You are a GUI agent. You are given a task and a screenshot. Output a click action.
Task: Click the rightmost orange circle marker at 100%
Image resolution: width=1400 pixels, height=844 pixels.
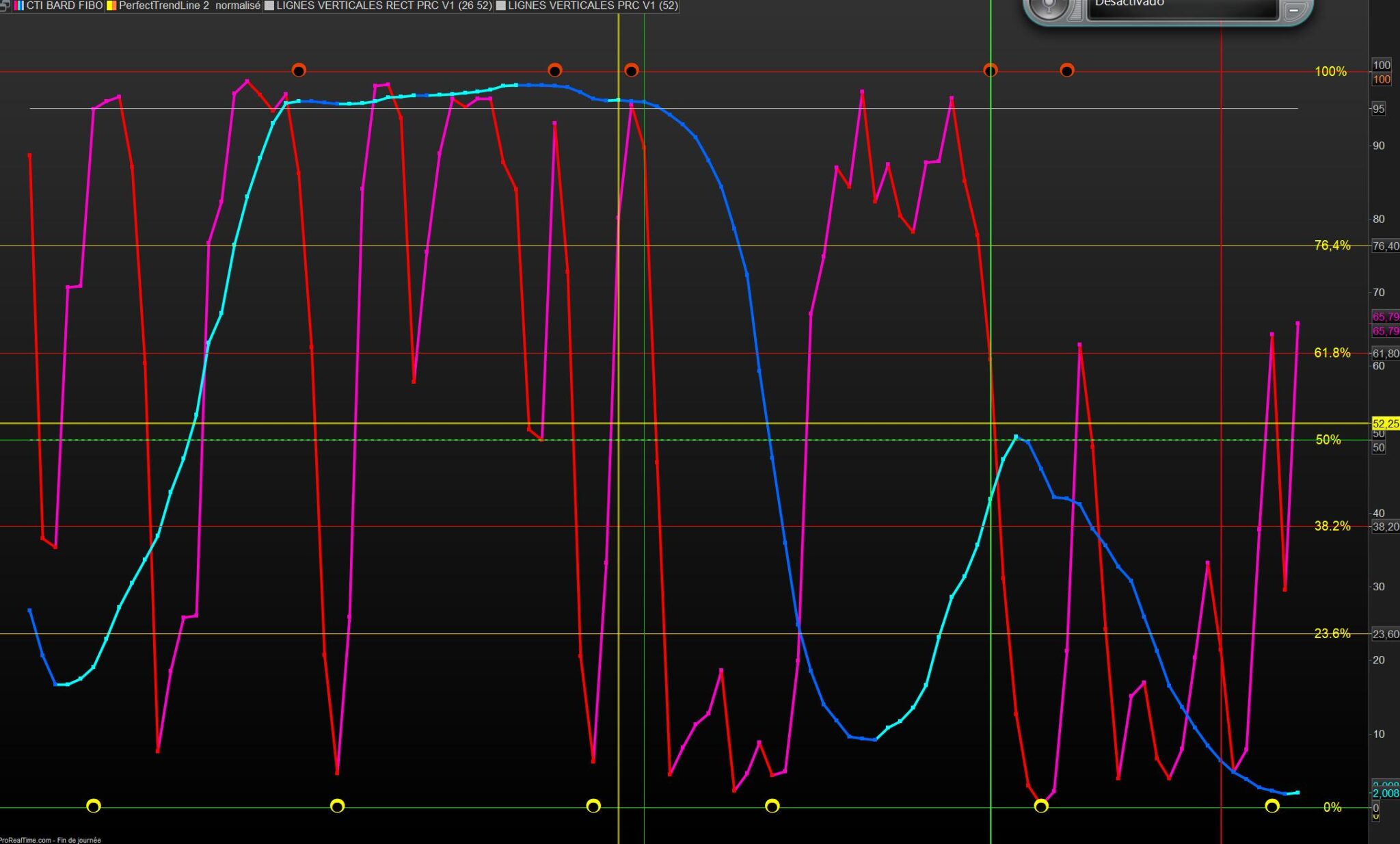pyautogui.click(x=1067, y=70)
